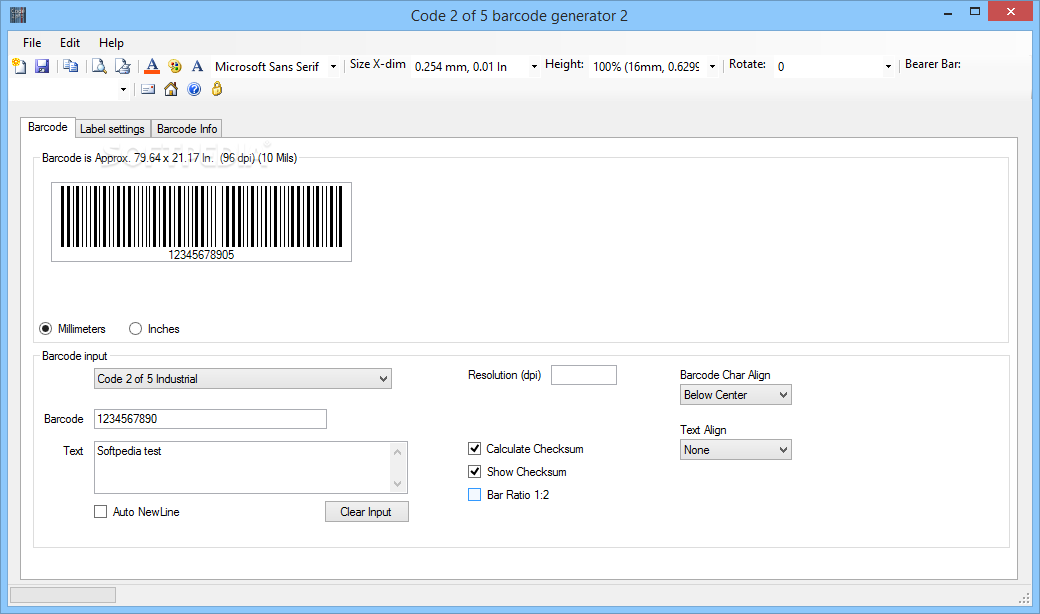This screenshot has height=614, width=1040.
Task: Click the Save floppy disk icon
Action: click(42, 66)
